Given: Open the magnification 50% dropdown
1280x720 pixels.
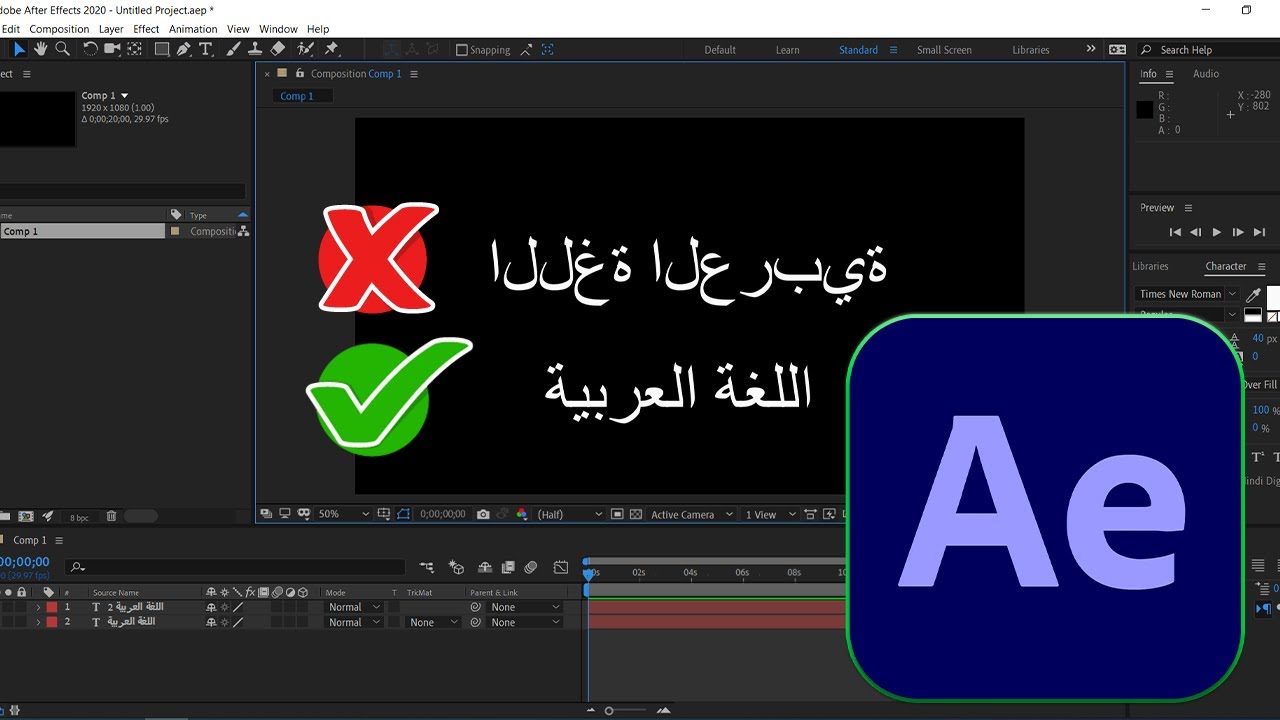Looking at the screenshot, I should pos(343,514).
